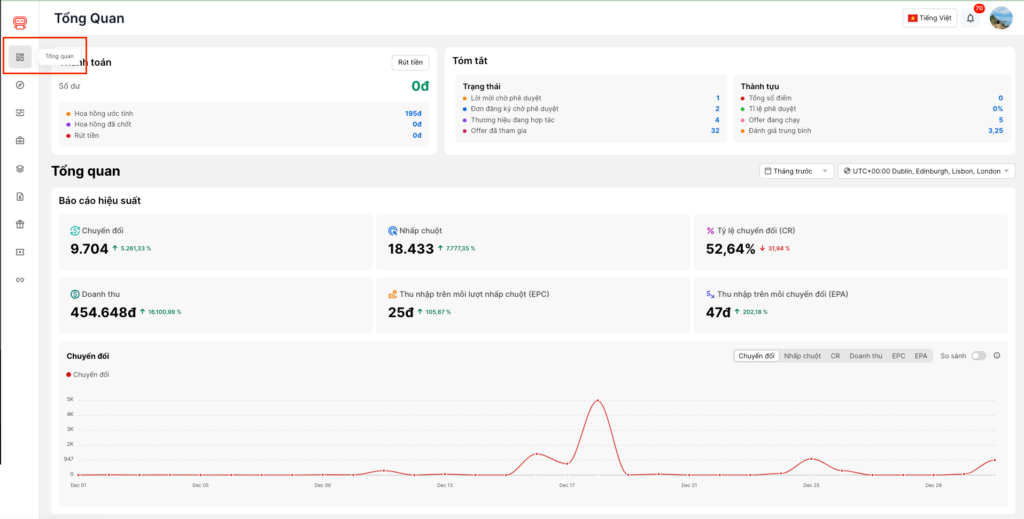1024x519 pixels.
Task: Switch chart to CR tab
Action: (835, 356)
